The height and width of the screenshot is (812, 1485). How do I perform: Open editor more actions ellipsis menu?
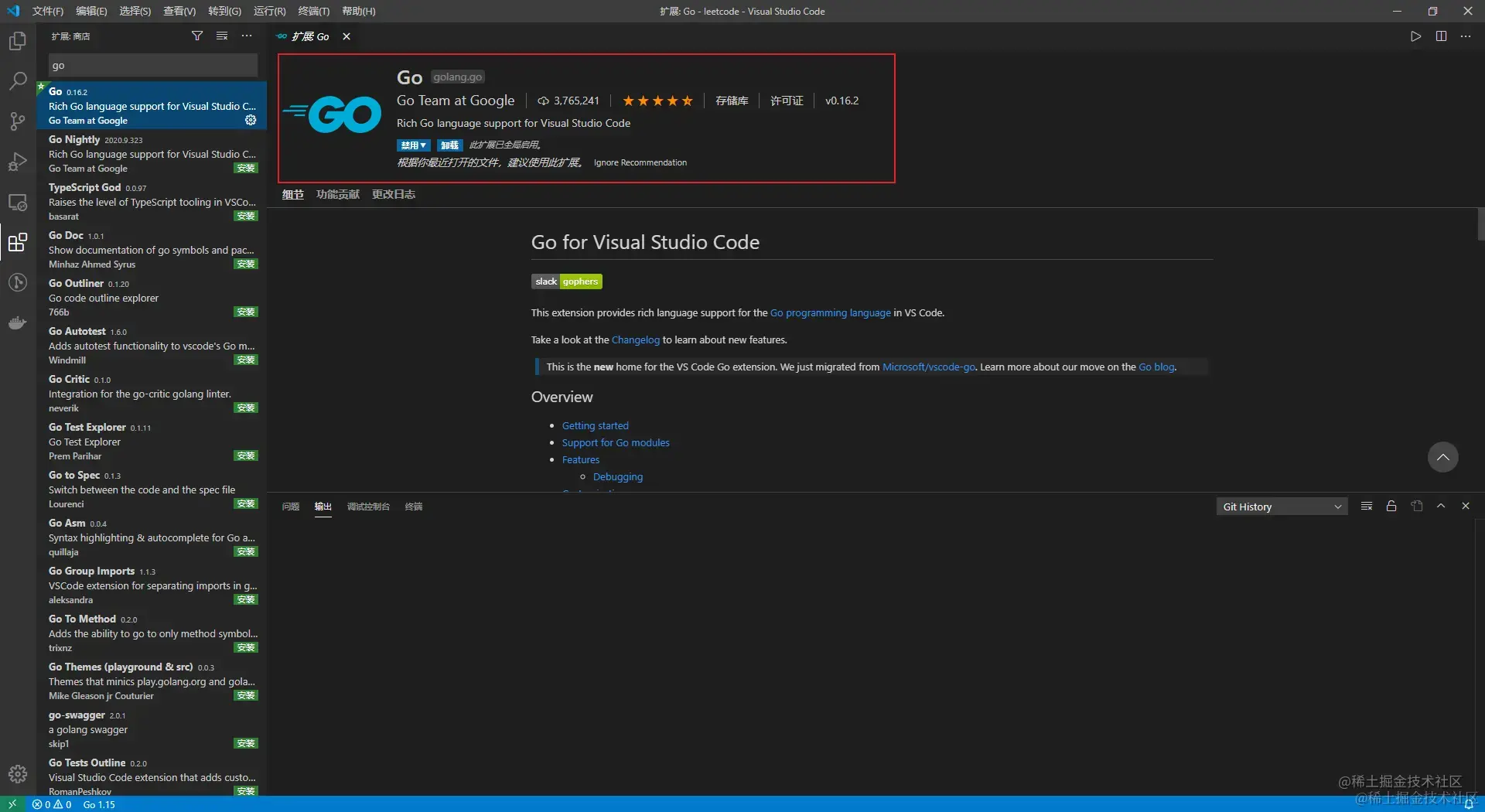tap(1466, 36)
